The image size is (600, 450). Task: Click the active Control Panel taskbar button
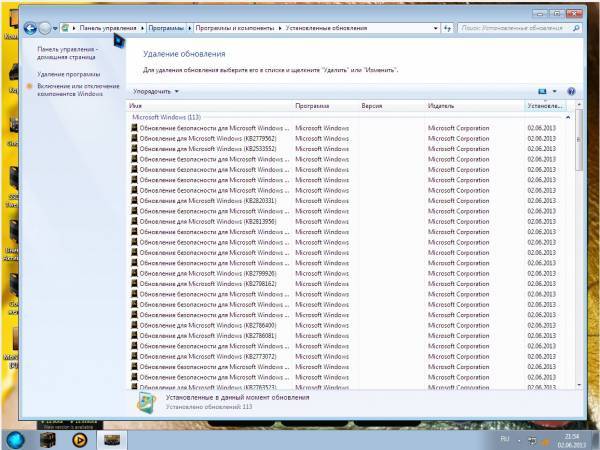point(111,440)
